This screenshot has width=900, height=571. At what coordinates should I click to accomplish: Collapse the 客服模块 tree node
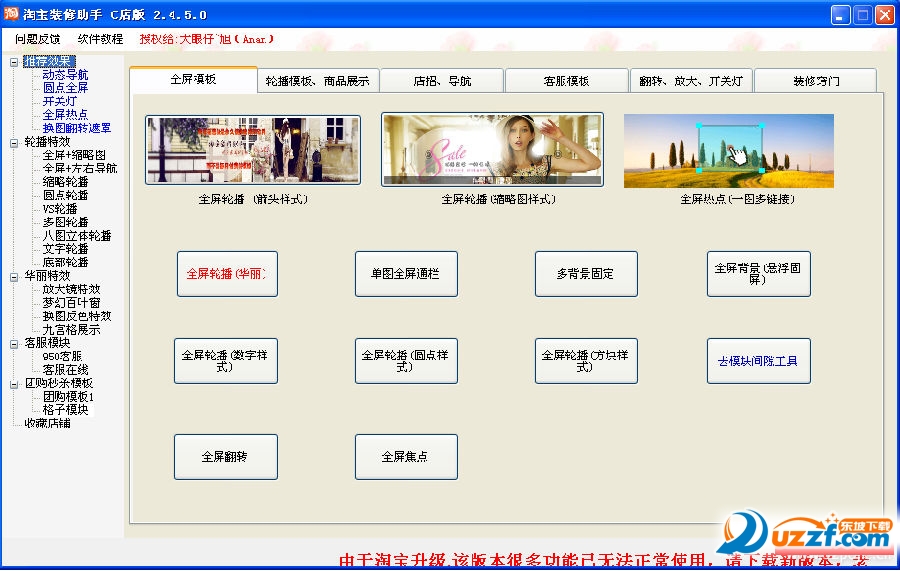coord(14,343)
